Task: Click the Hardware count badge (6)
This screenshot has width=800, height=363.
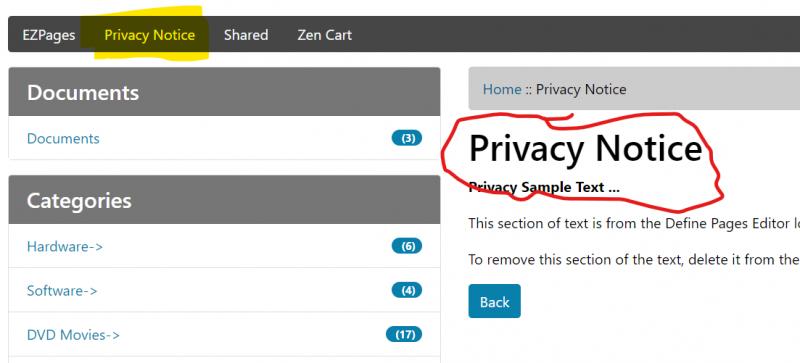Action: (x=407, y=247)
